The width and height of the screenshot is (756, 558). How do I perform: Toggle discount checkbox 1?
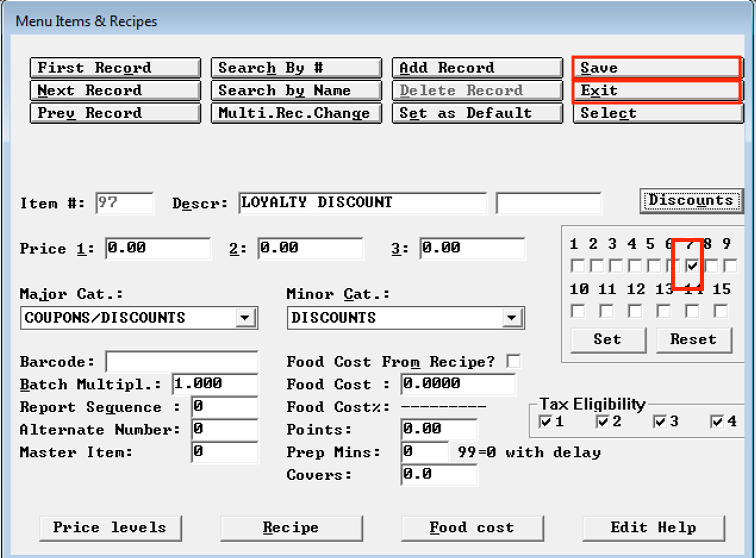(x=577, y=266)
